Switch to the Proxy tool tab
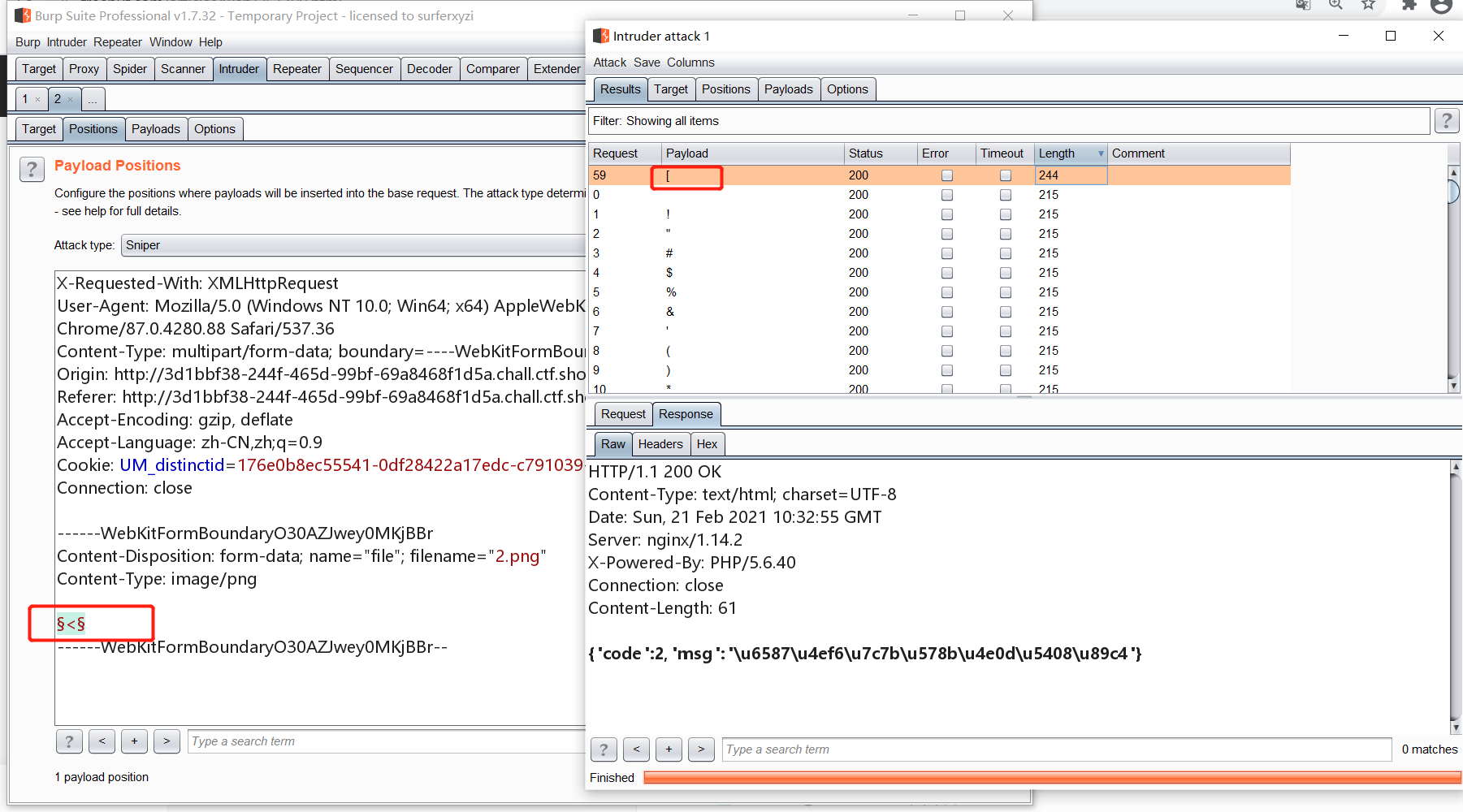The width and height of the screenshot is (1463, 812). tap(84, 69)
